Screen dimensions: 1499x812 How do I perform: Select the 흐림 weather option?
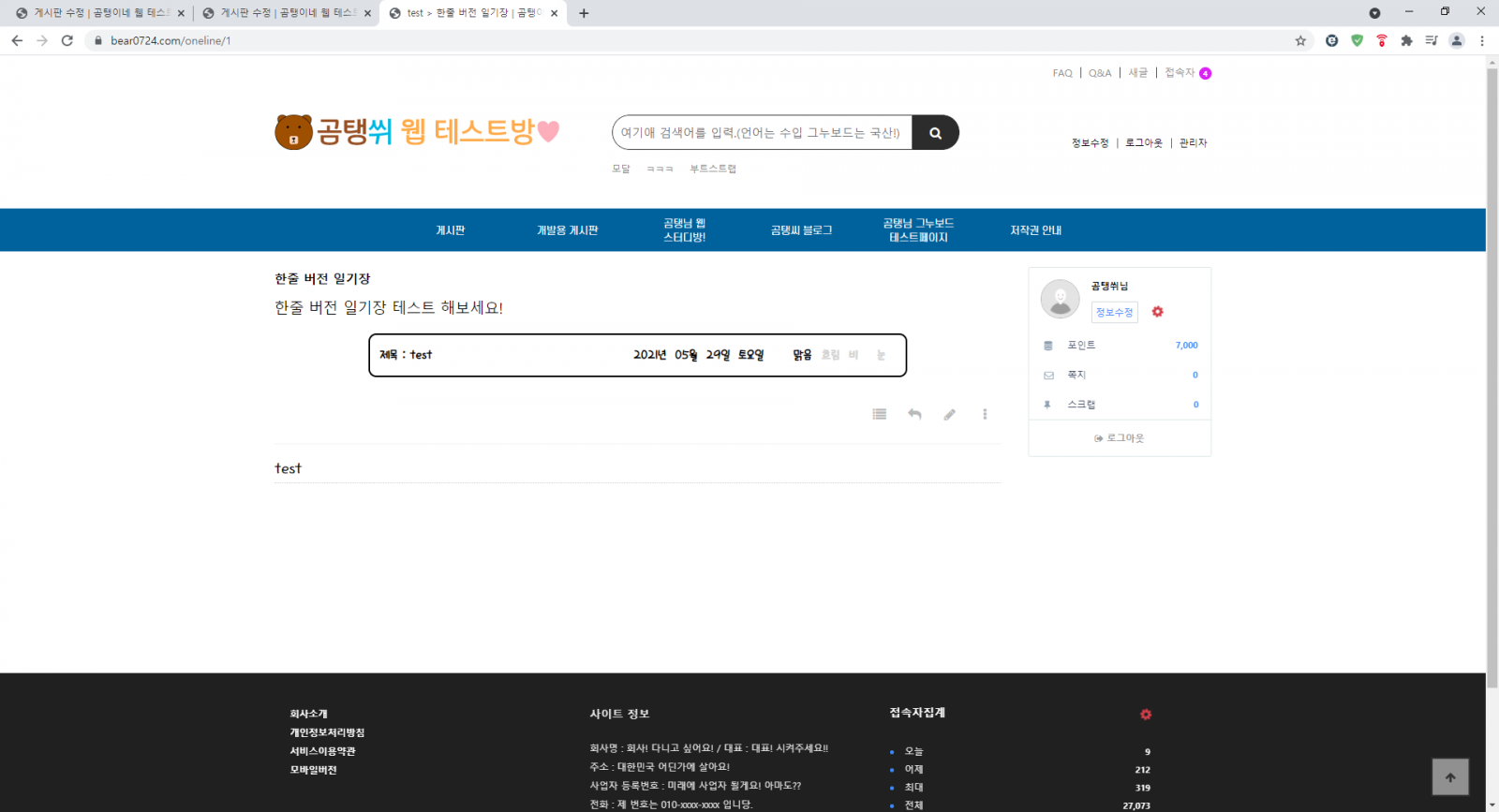coord(830,355)
